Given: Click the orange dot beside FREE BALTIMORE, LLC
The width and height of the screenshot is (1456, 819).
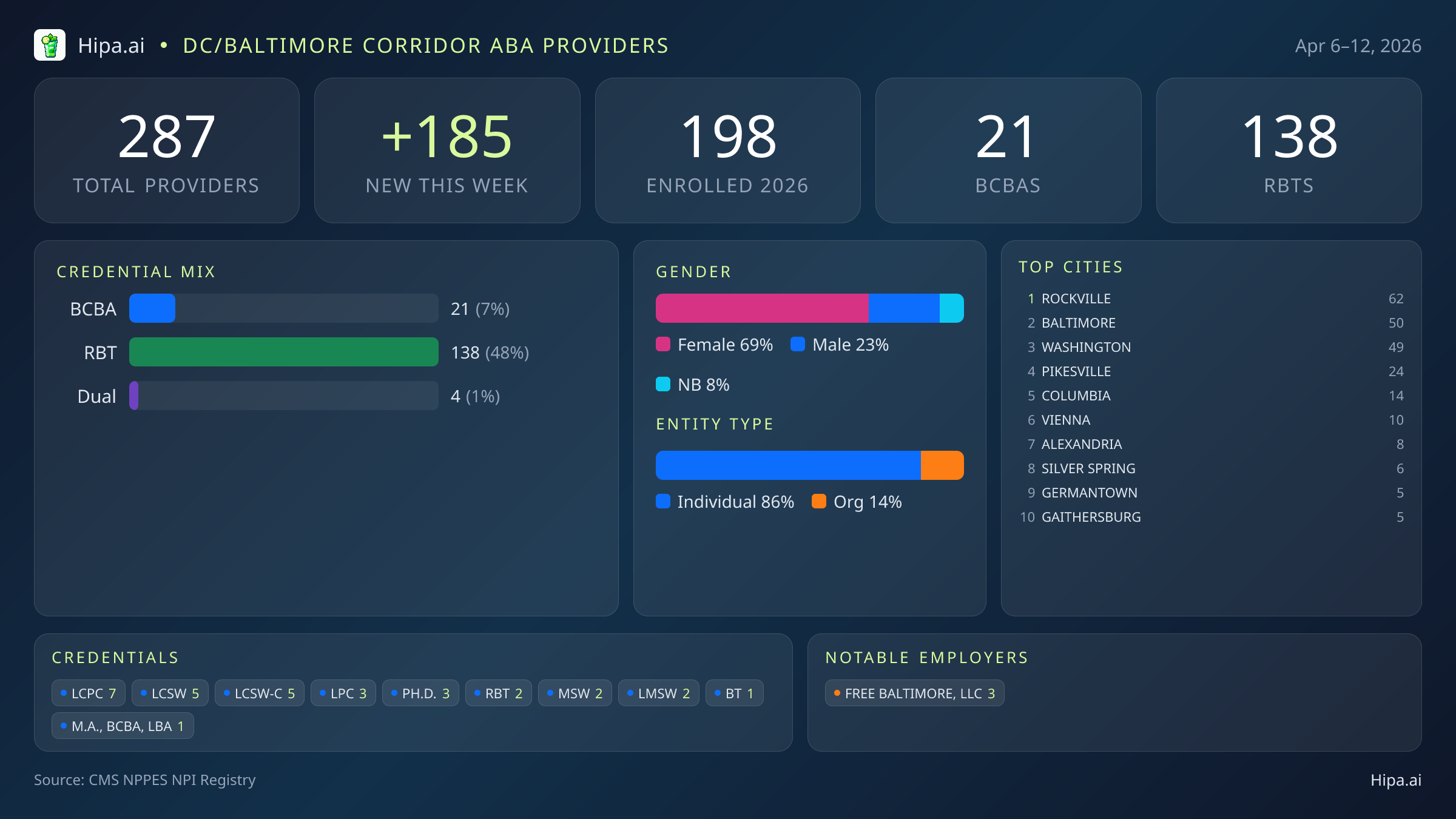Looking at the screenshot, I should [x=837, y=693].
